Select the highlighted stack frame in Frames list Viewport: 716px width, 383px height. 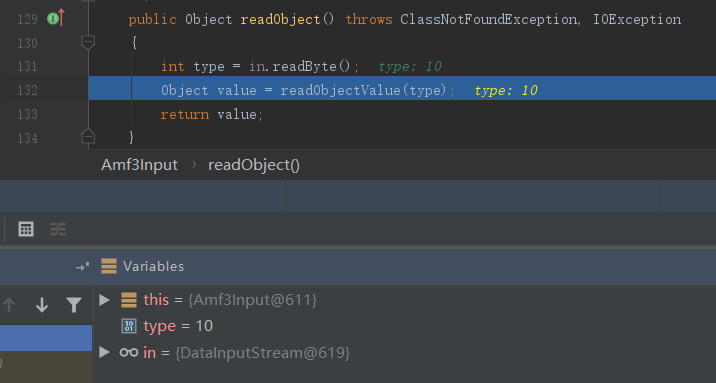(x=46, y=338)
